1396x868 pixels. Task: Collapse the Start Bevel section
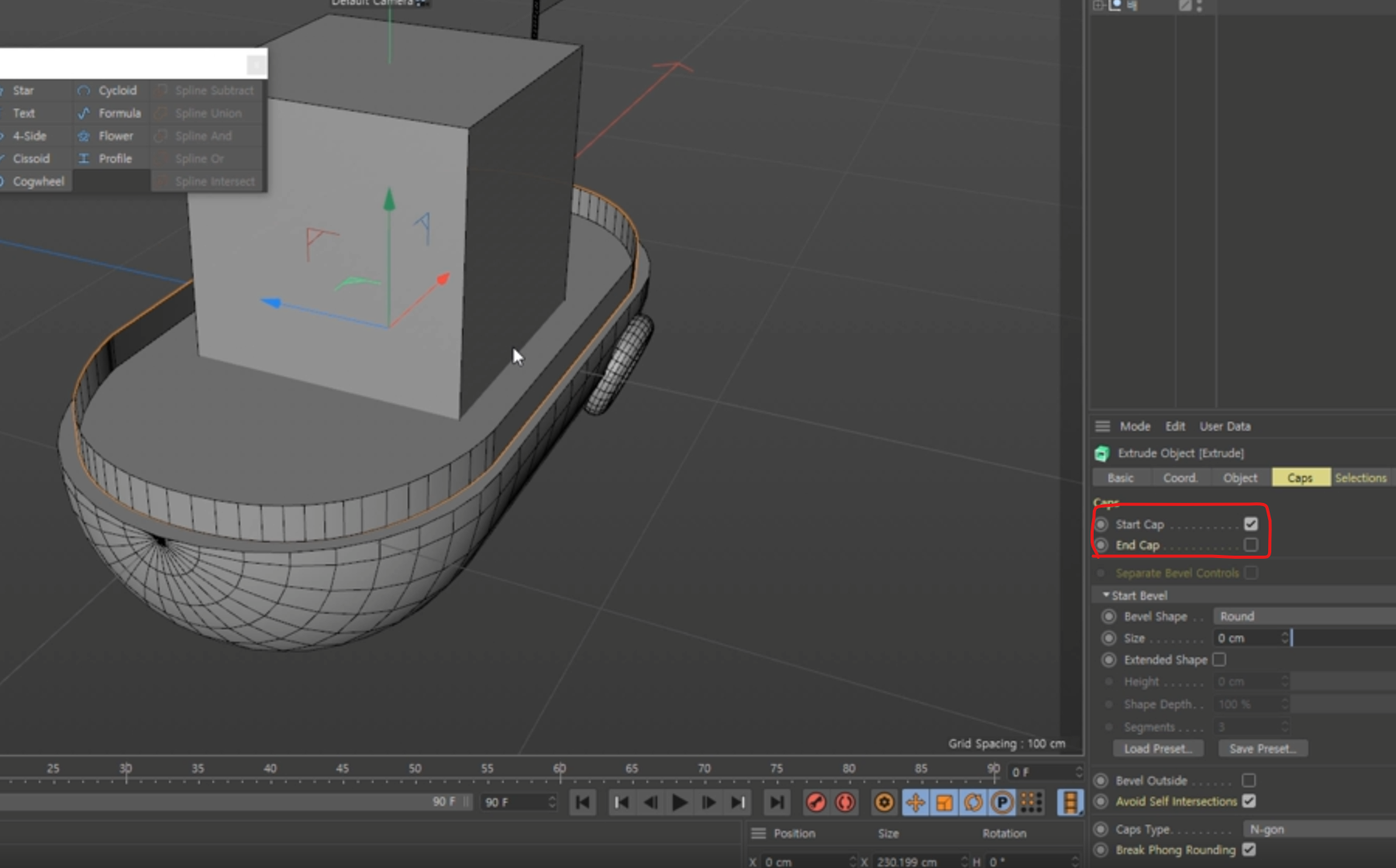pyautogui.click(x=1106, y=594)
